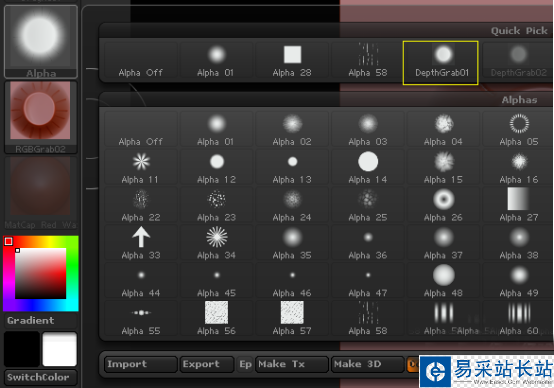Choose Alpha 15 alpha

443,167
